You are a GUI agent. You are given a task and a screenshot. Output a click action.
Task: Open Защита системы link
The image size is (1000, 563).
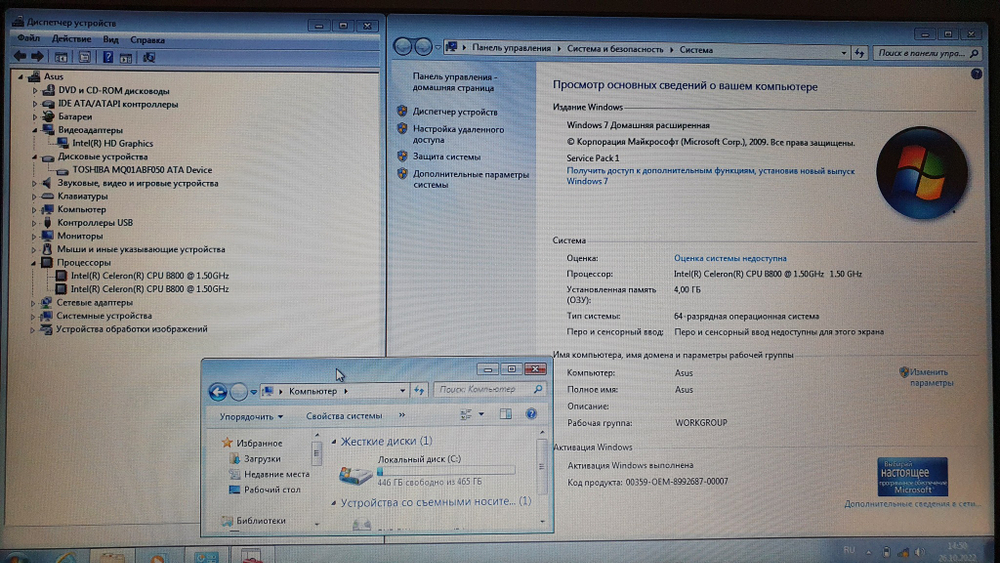(446, 156)
